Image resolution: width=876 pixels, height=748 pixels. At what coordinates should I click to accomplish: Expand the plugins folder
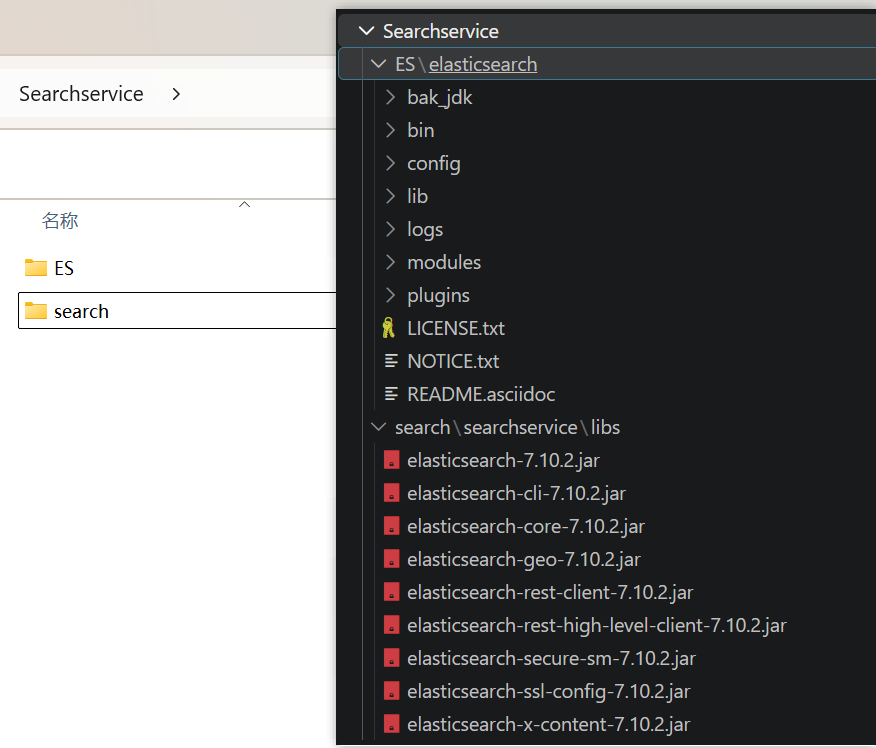[x=391, y=295]
